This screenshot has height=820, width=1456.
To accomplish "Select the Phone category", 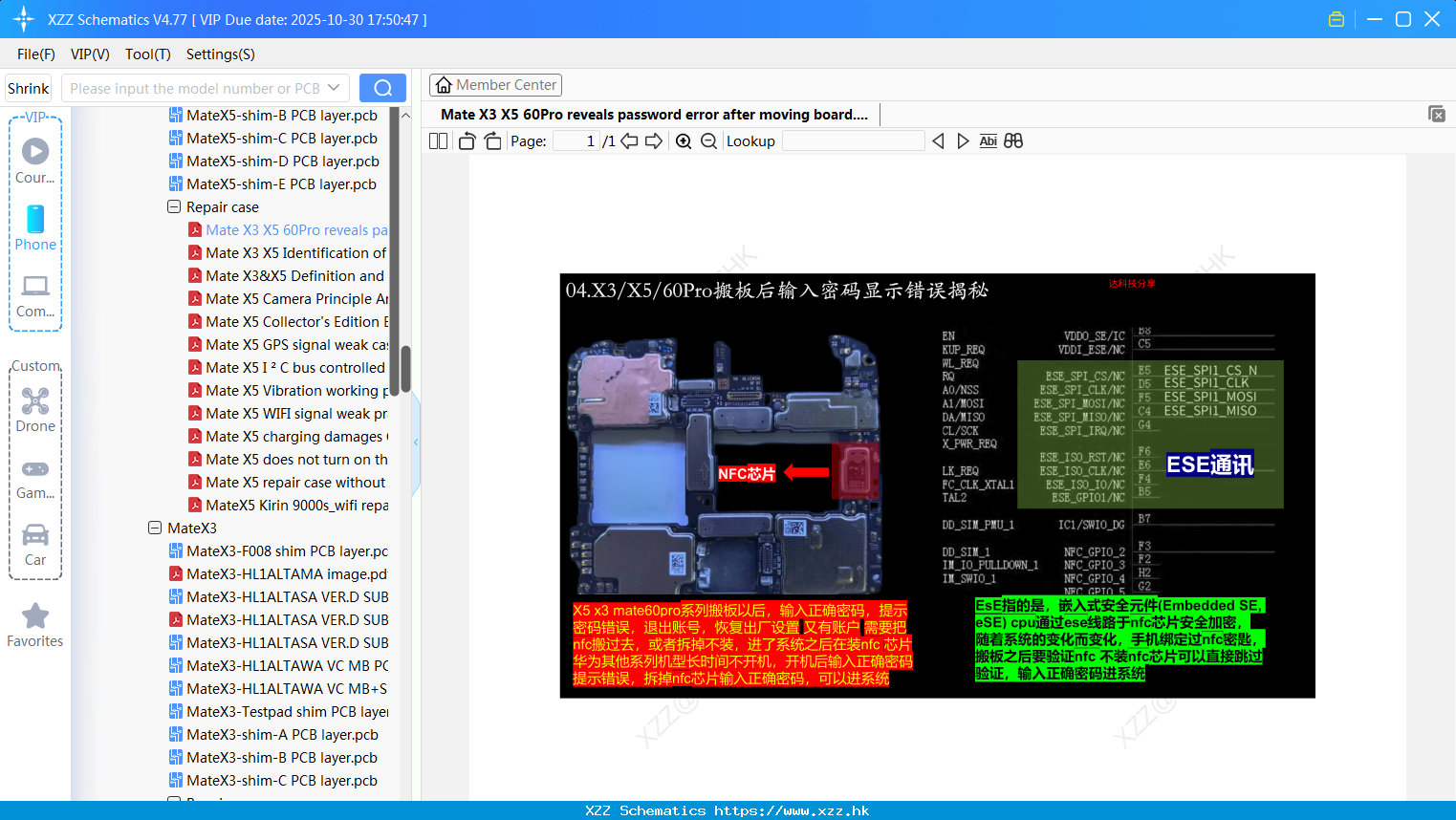I will click(x=35, y=227).
